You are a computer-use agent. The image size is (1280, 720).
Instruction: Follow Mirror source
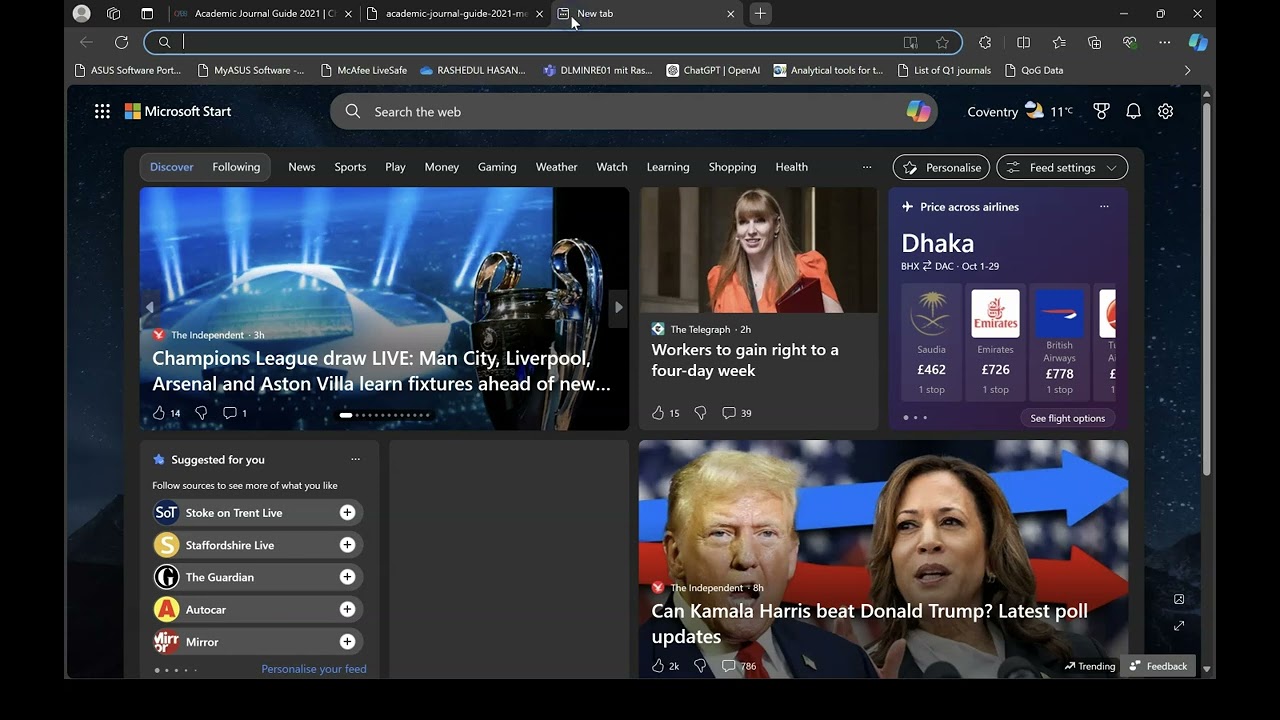pyautogui.click(x=347, y=641)
